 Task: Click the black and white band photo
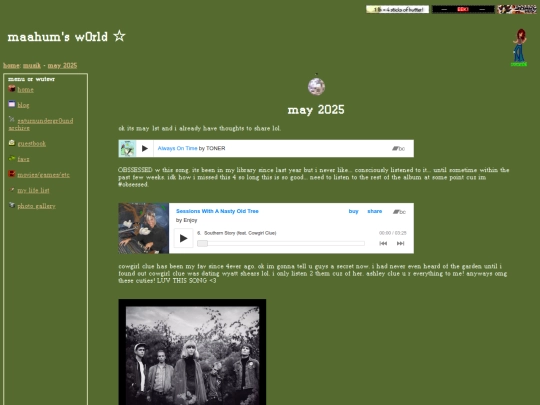[192, 352]
